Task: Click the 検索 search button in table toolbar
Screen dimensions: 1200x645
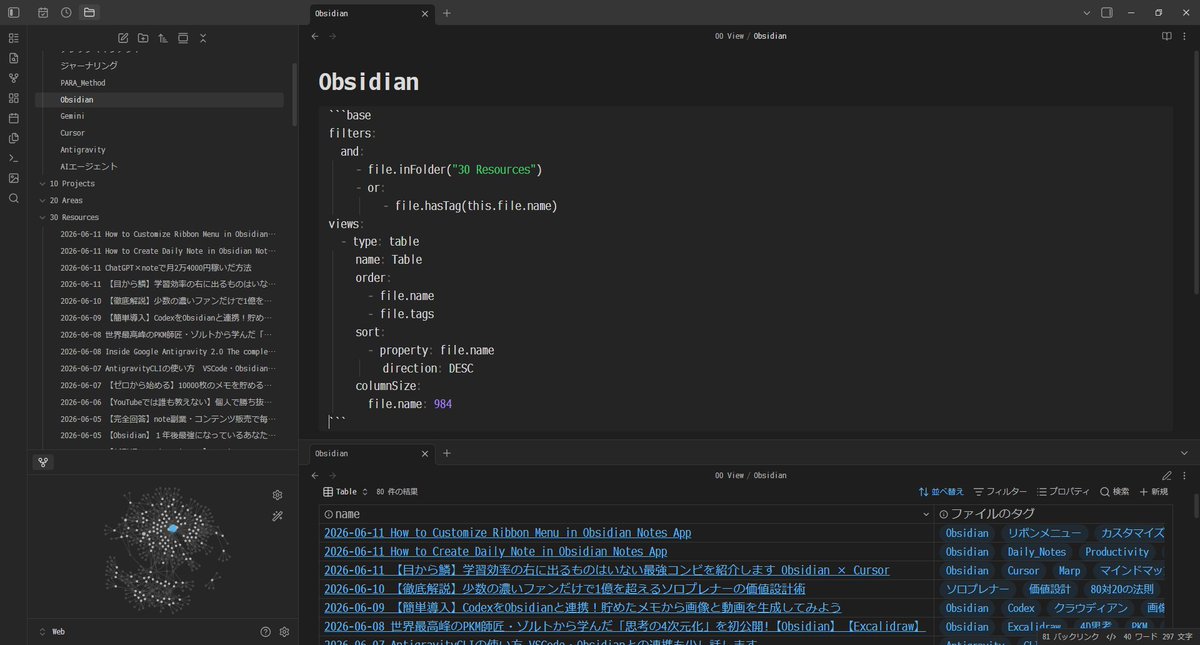Action: tap(1115, 492)
